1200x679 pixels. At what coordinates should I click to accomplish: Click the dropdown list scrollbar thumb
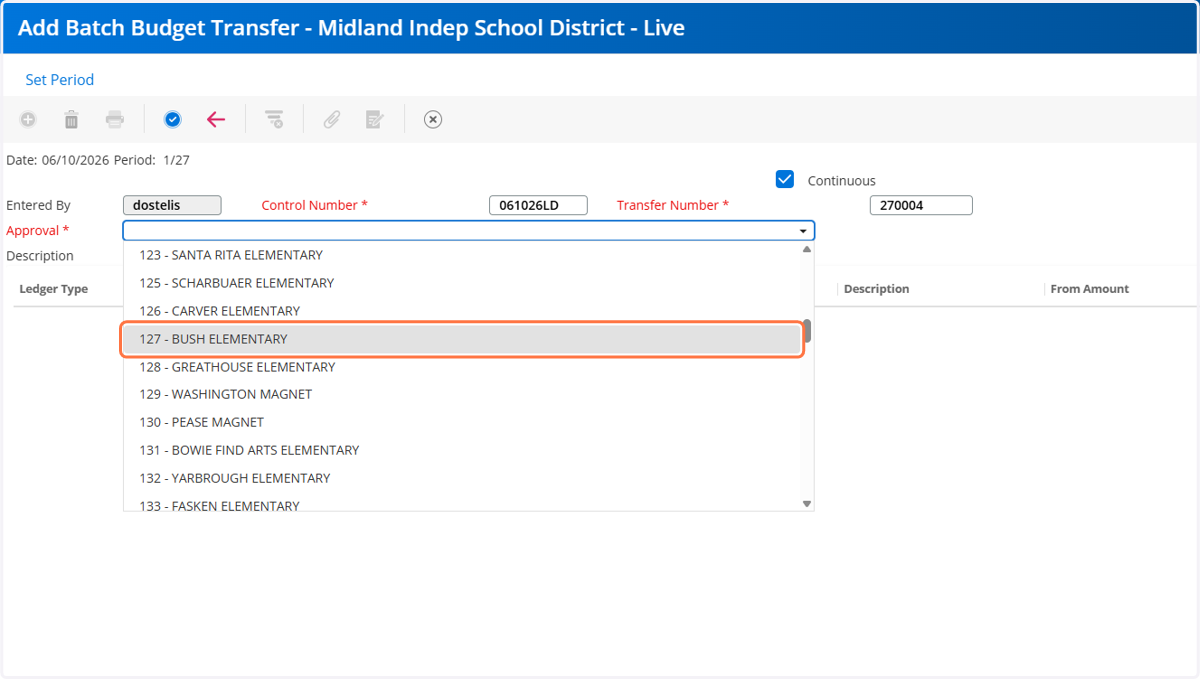(807, 331)
